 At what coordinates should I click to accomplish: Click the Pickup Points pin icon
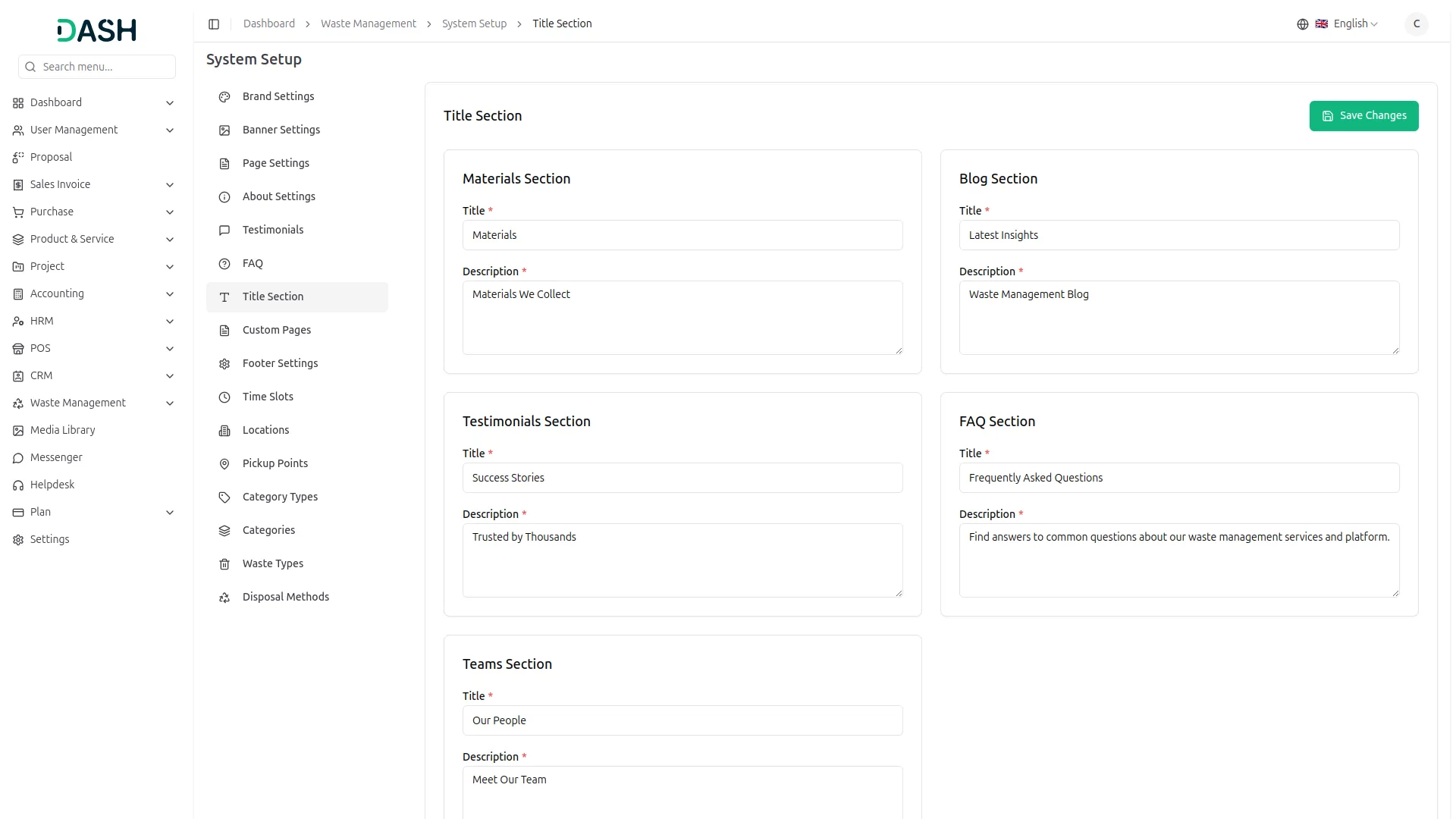(224, 464)
